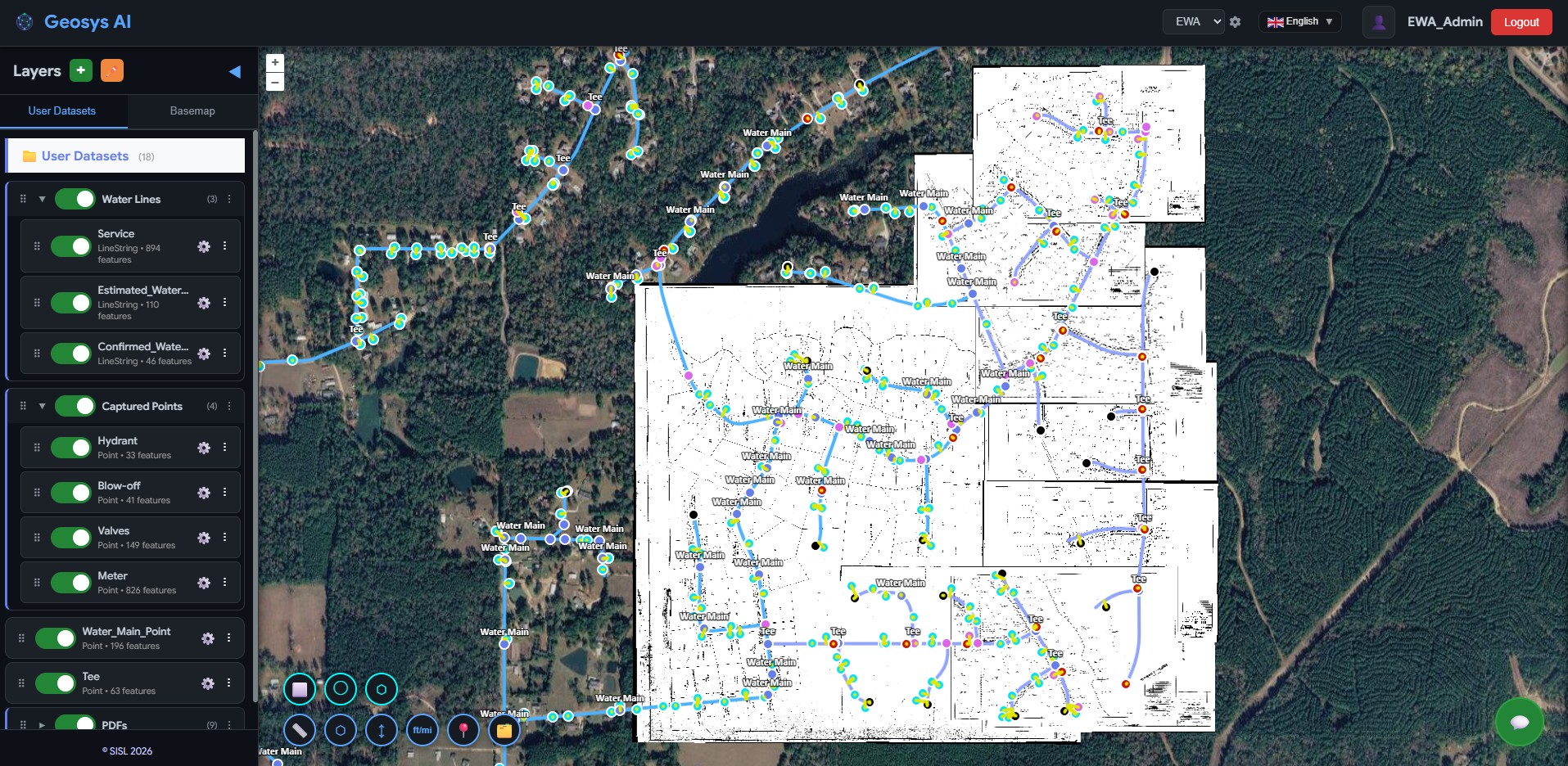This screenshot has width=1568, height=766.
Task: Click the orange icon next to Layers
Action: point(112,70)
